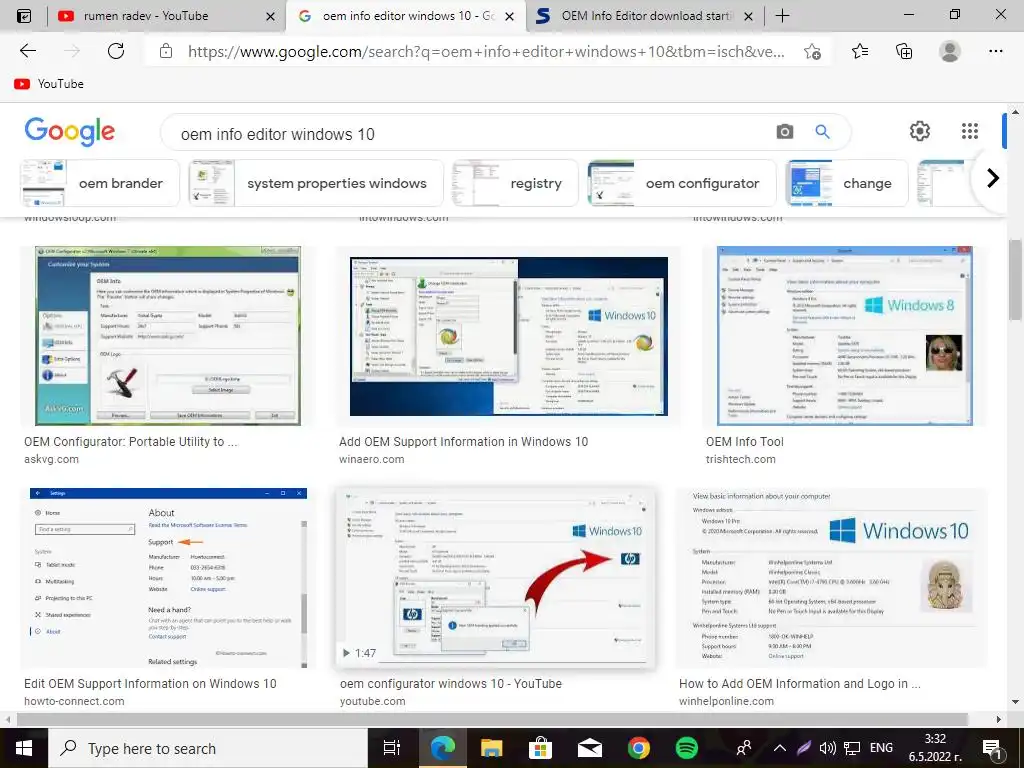Viewport: 1024px width, 768px height.
Task: Open oem configurator windows 10 - YouTube link
Action: (x=451, y=684)
